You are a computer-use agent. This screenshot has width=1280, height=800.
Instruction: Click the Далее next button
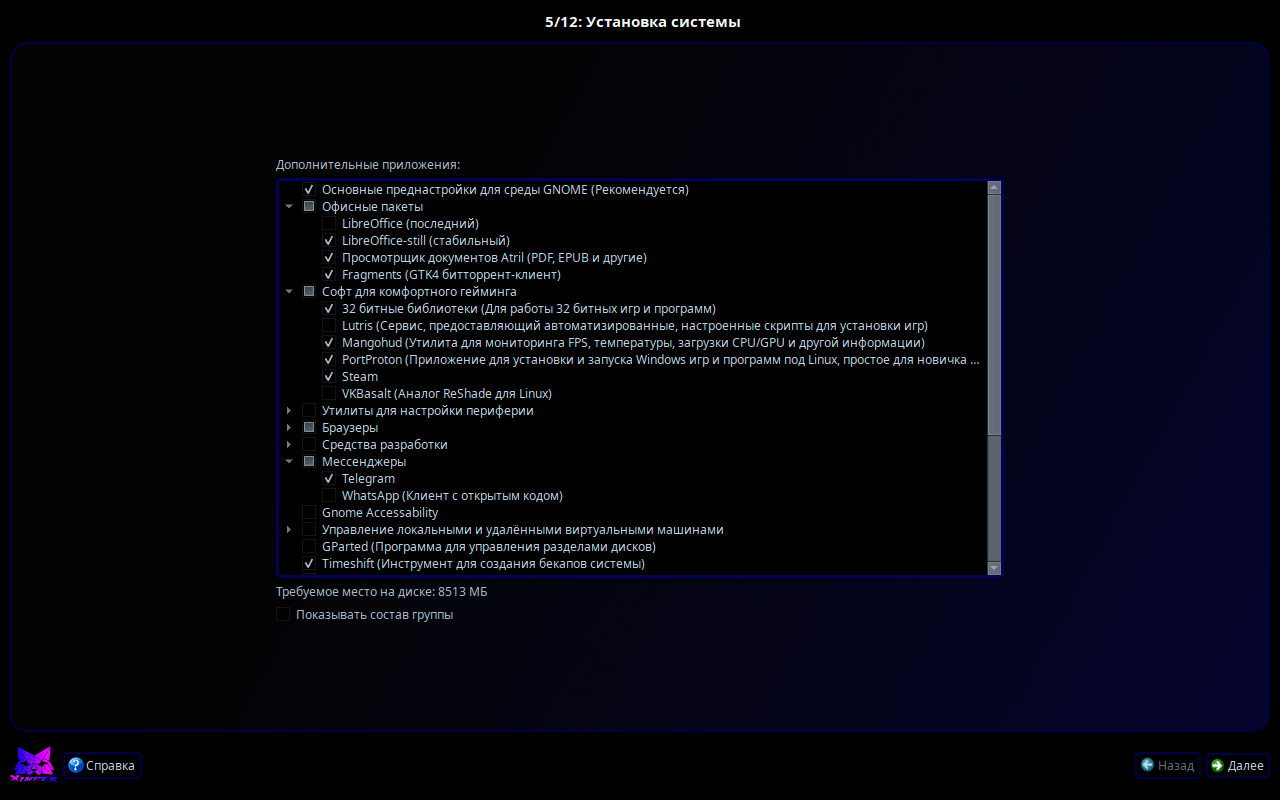1238,765
